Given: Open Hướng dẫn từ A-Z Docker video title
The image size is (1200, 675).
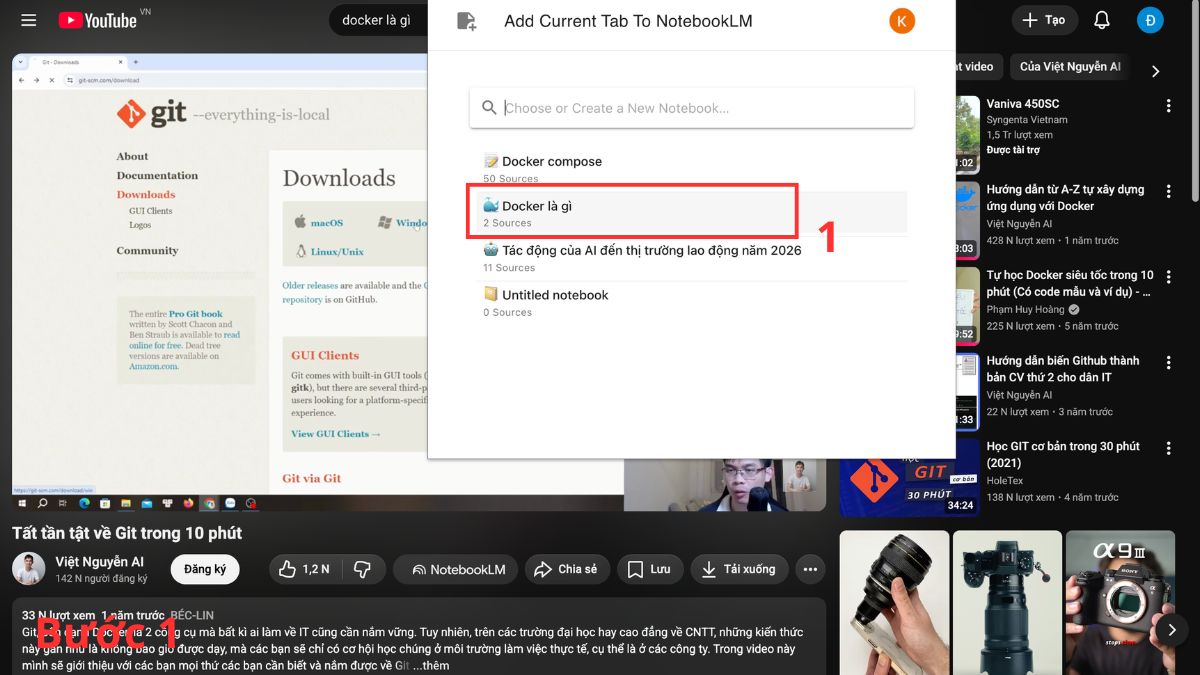Looking at the screenshot, I should coord(1066,198).
